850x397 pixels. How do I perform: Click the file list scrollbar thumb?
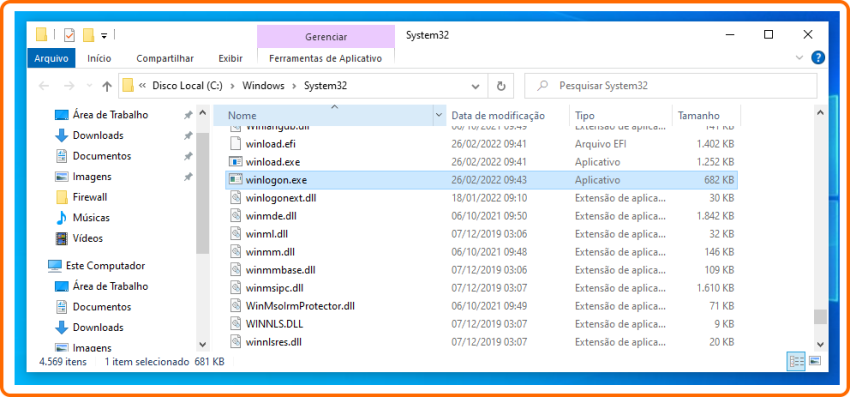click(x=820, y=317)
